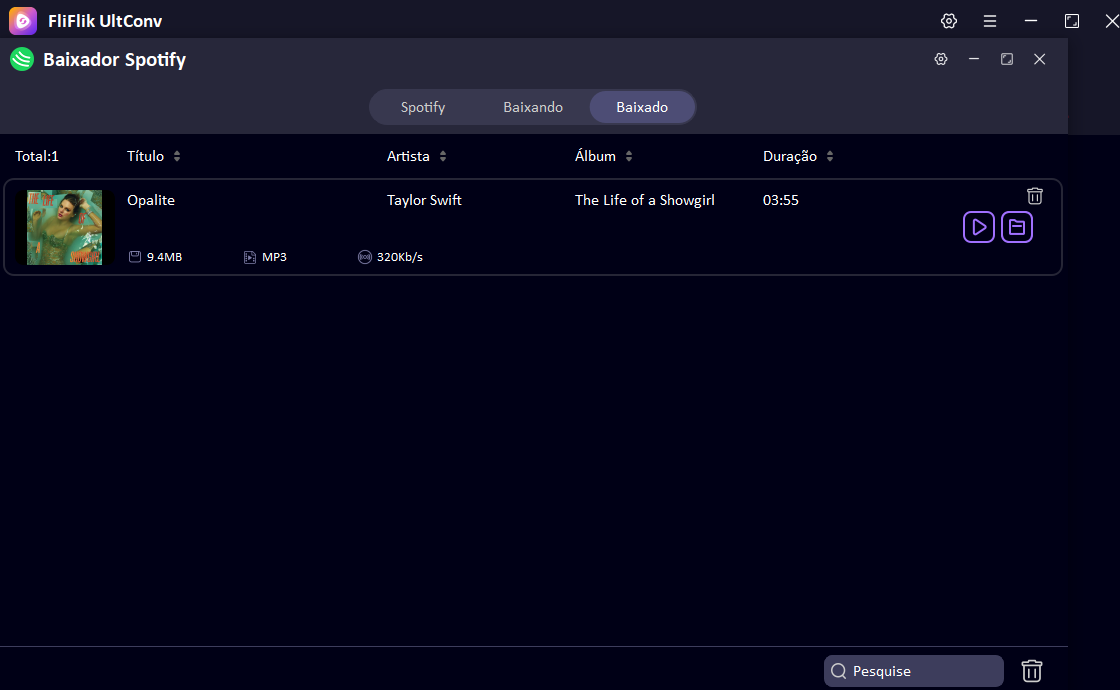Click the green Spotify logo icon

coord(22,60)
